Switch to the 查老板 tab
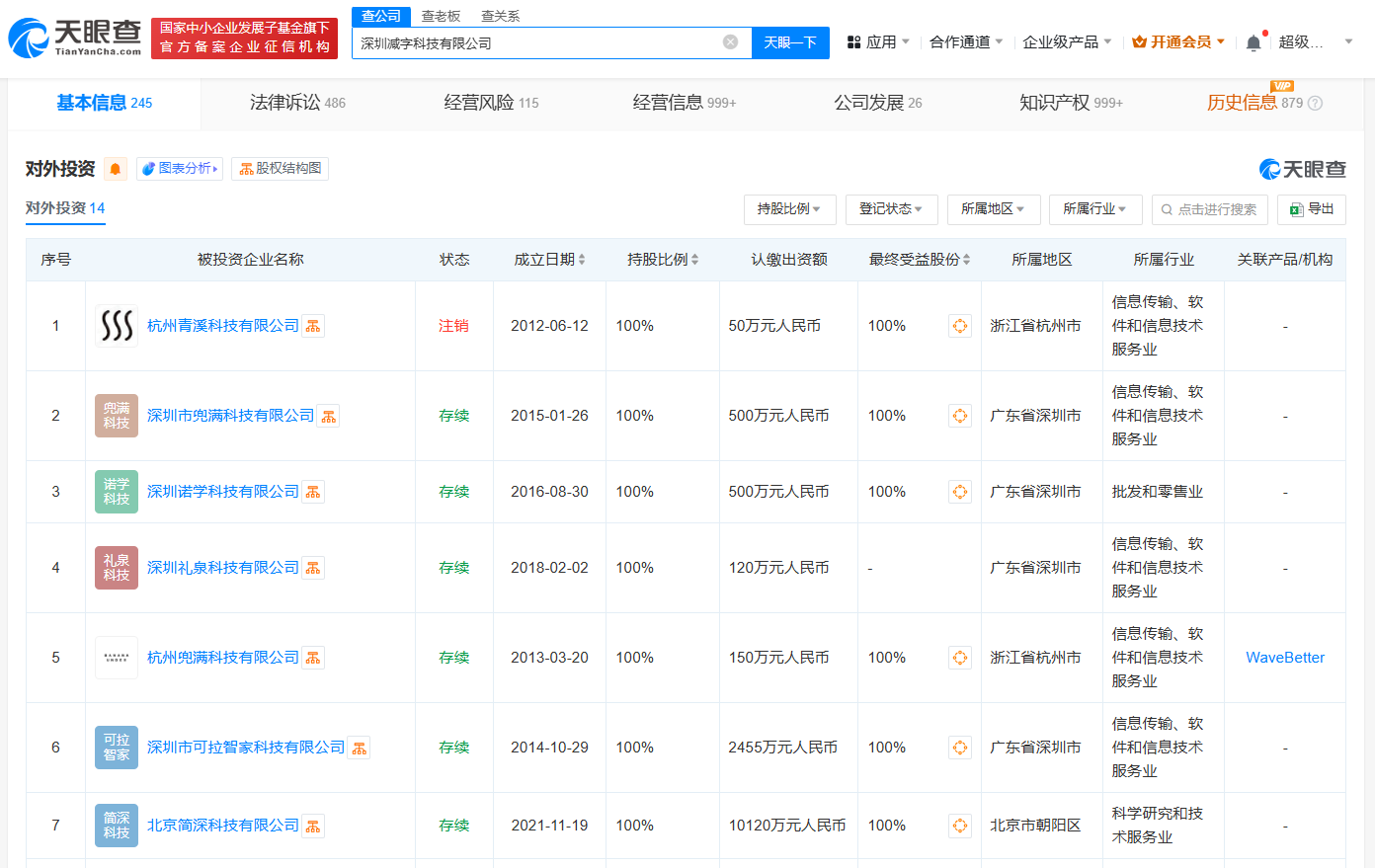Image resolution: width=1375 pixels, height=868 pixels. (441, 16)
